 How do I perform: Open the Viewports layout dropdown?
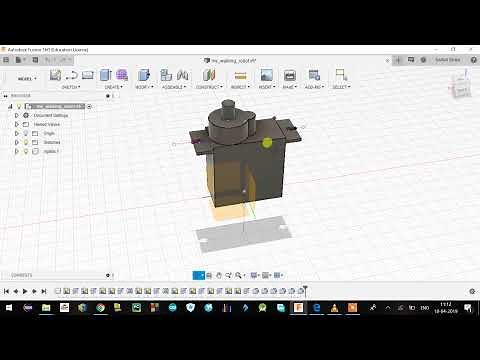coord(278,275)
